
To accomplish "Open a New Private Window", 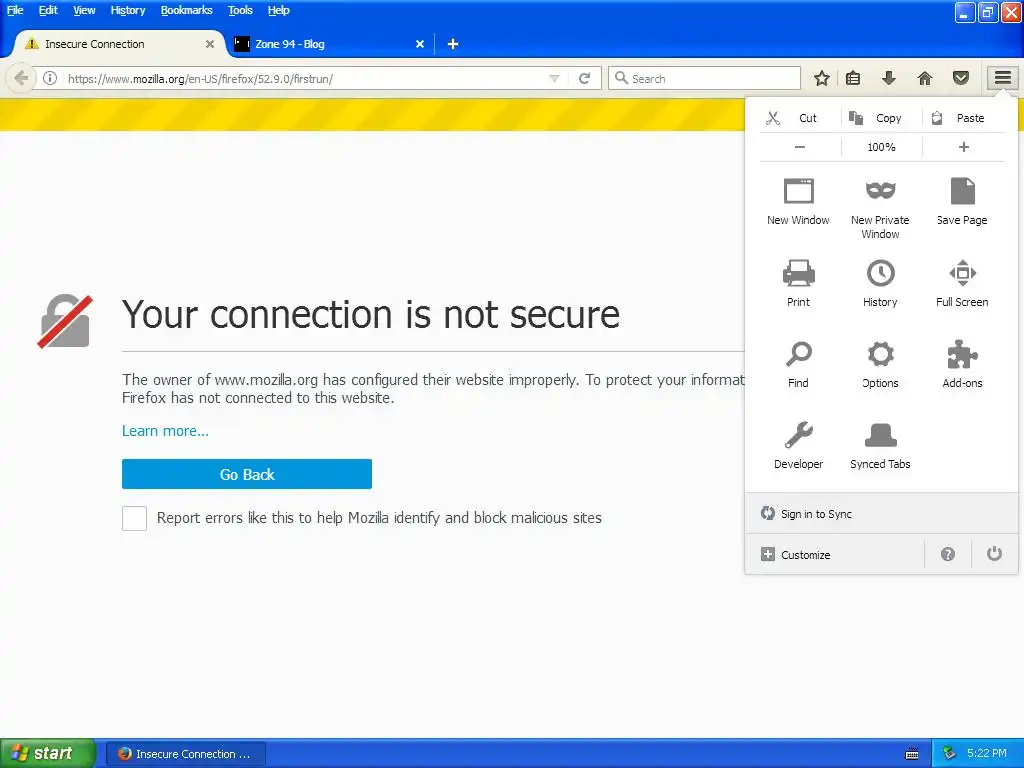I will click(x=880, y=208).
